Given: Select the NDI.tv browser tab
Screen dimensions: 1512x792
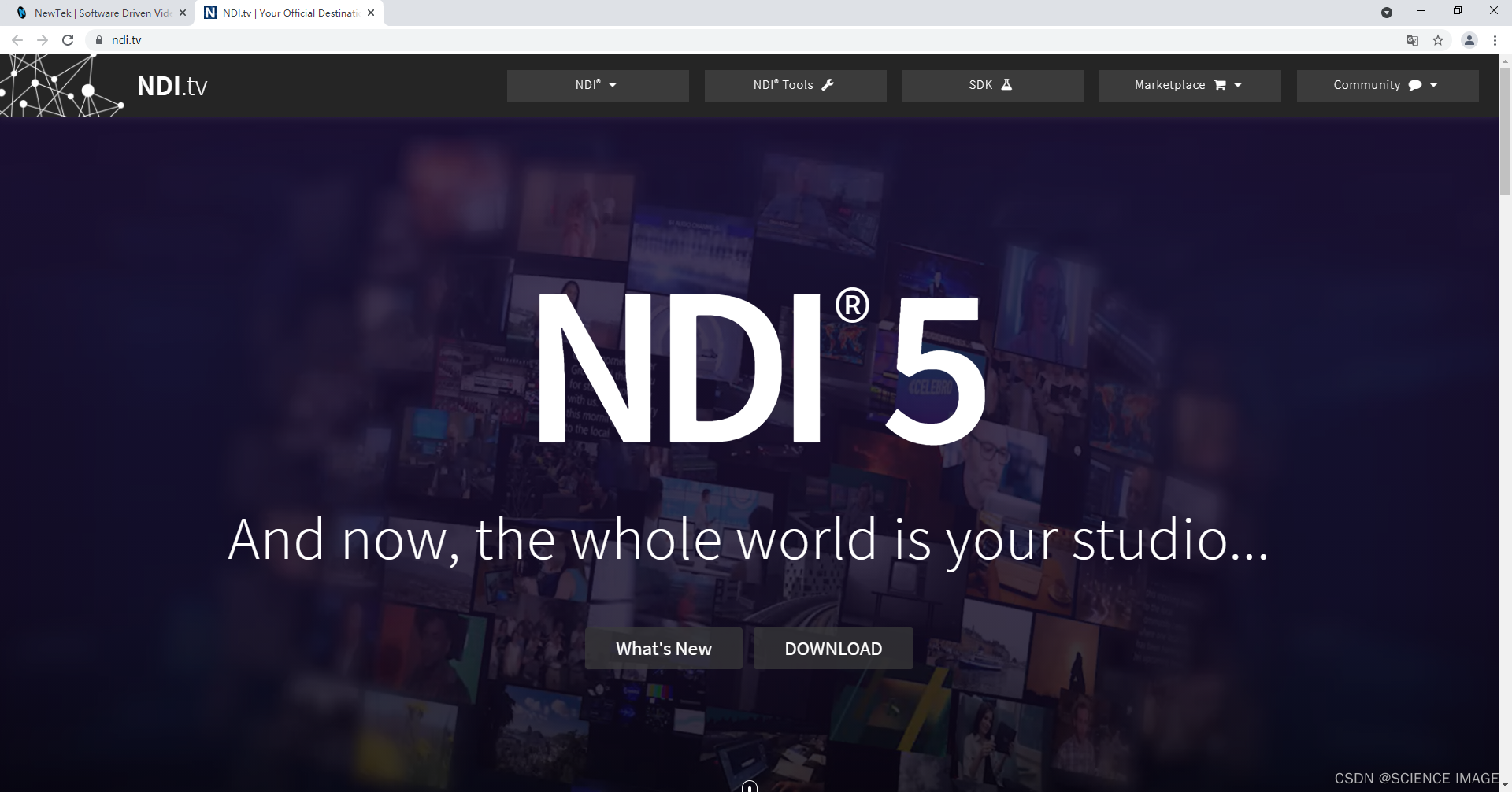Looking at the screenshot, I should coord(289,13).
